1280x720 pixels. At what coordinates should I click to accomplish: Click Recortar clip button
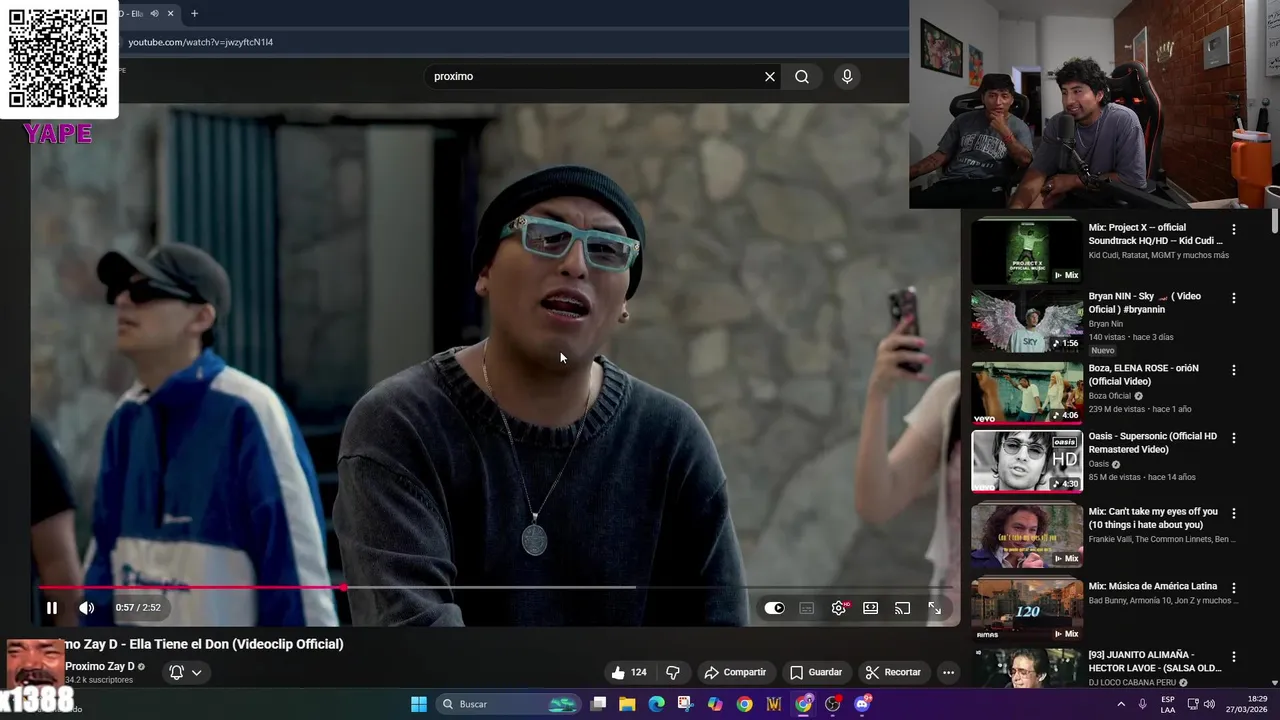click(x=893, y=672)
